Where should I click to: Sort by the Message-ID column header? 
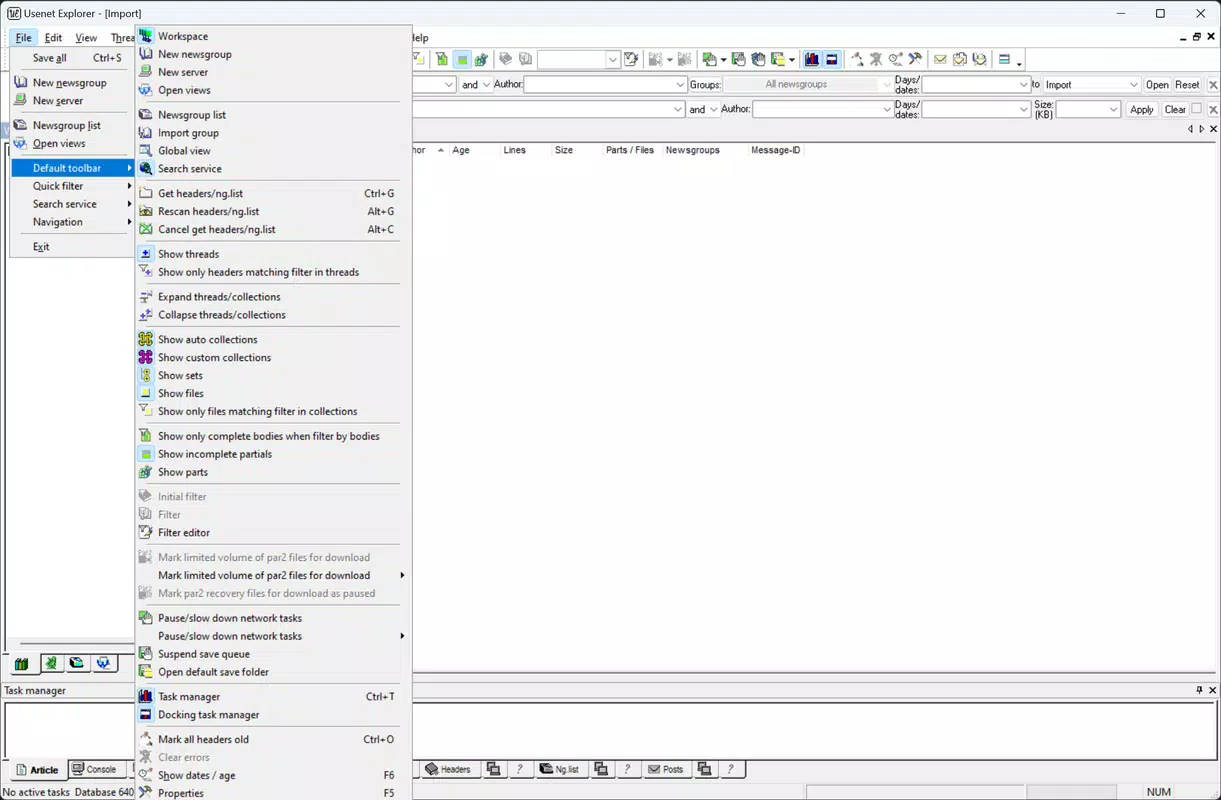[x=775, y=150]
